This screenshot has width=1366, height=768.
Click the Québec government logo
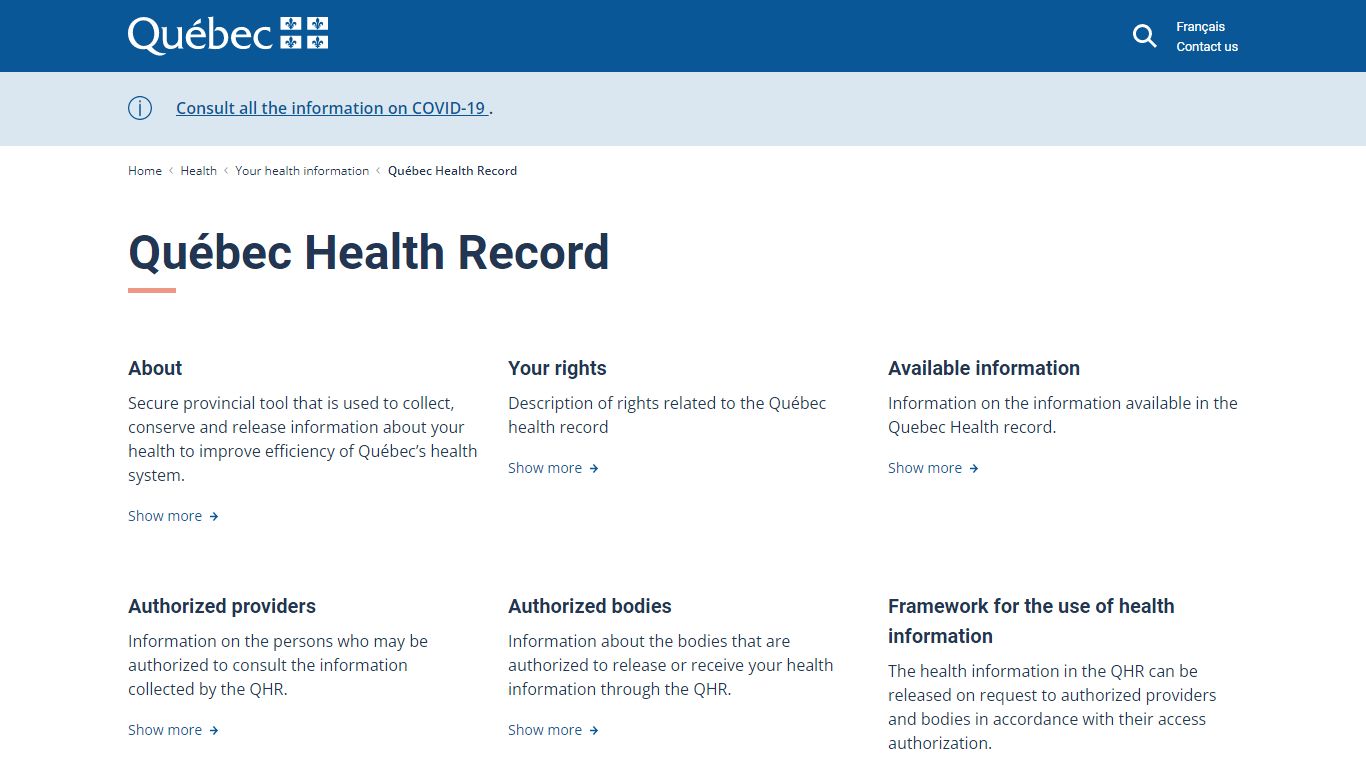pyautogui.click(x=228, y=35)
